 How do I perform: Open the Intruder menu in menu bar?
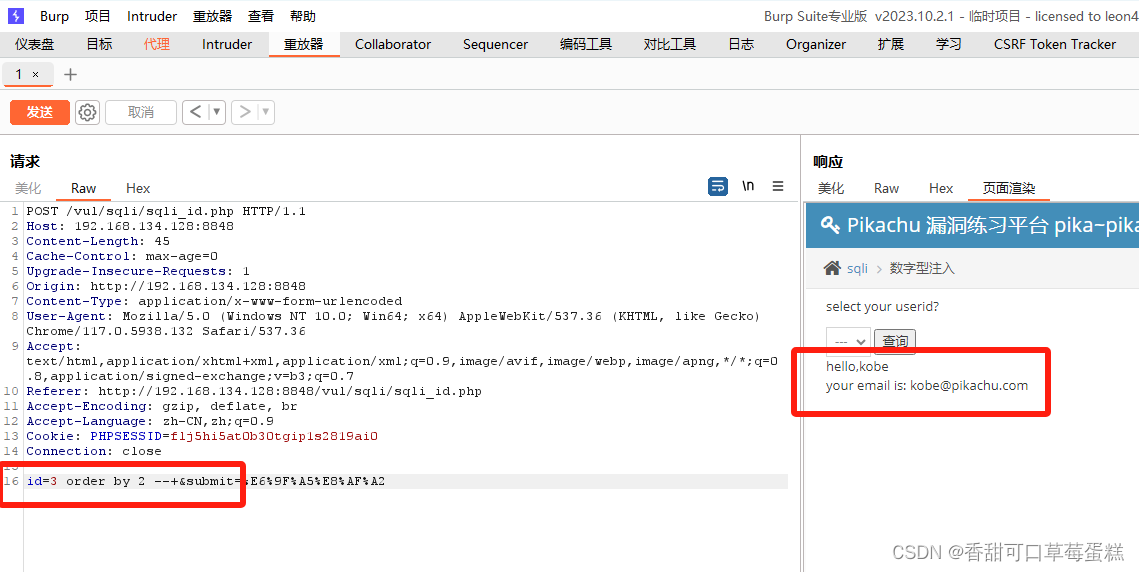(x=152, y=16)
